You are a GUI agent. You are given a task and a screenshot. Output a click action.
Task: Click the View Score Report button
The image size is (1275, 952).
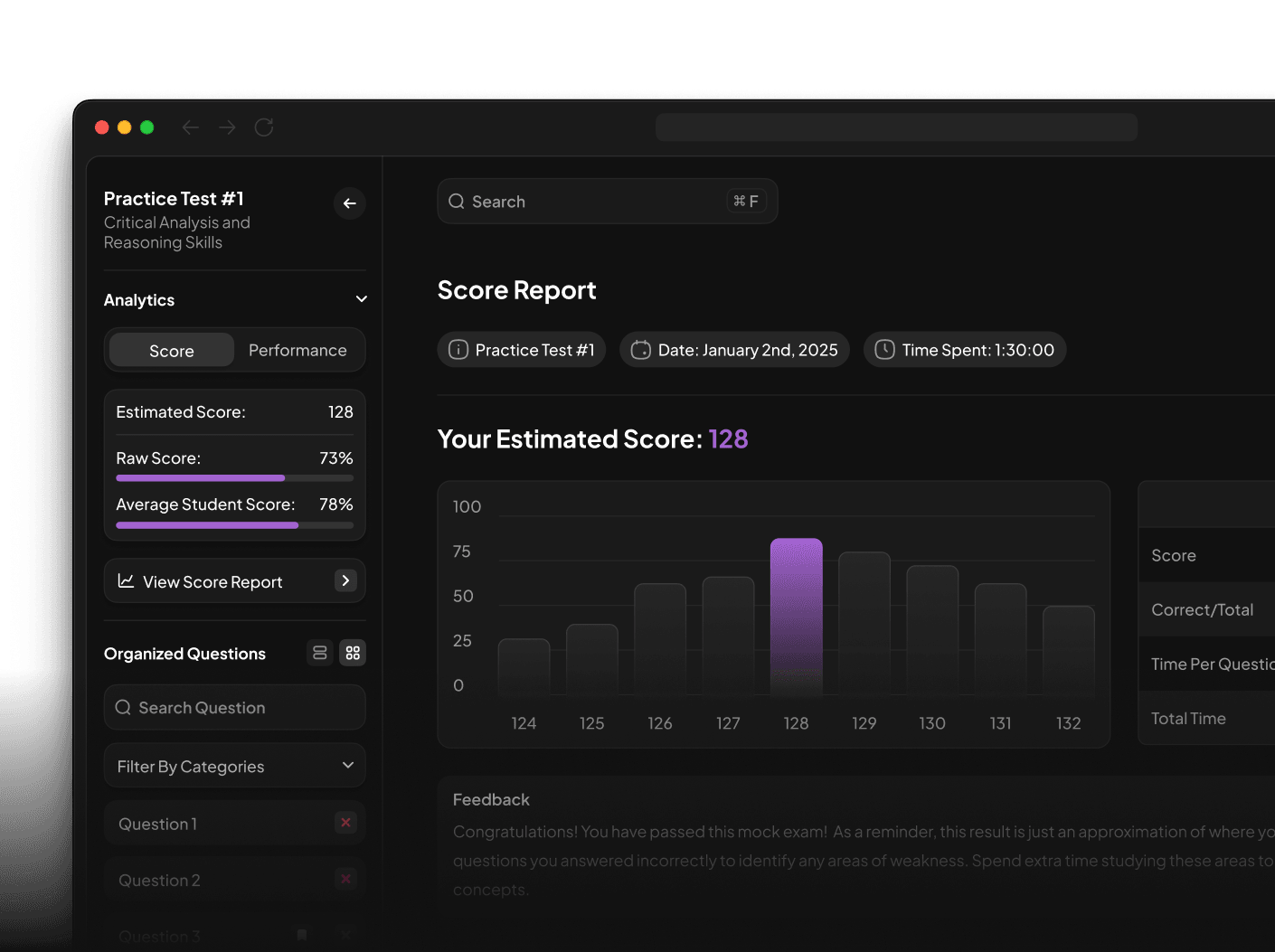[212, 581]
